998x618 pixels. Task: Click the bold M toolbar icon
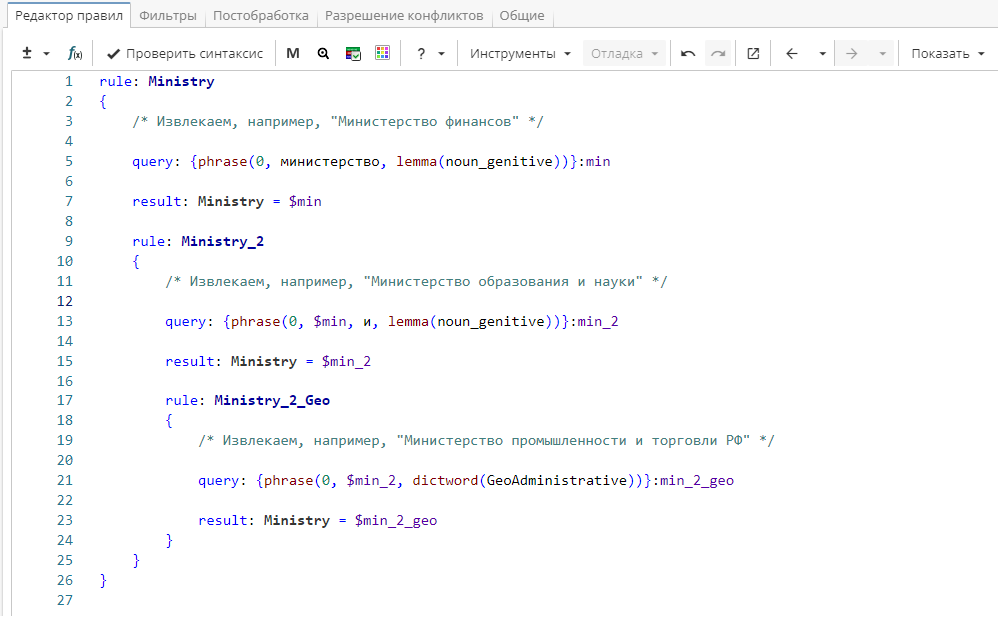(293, 53)
